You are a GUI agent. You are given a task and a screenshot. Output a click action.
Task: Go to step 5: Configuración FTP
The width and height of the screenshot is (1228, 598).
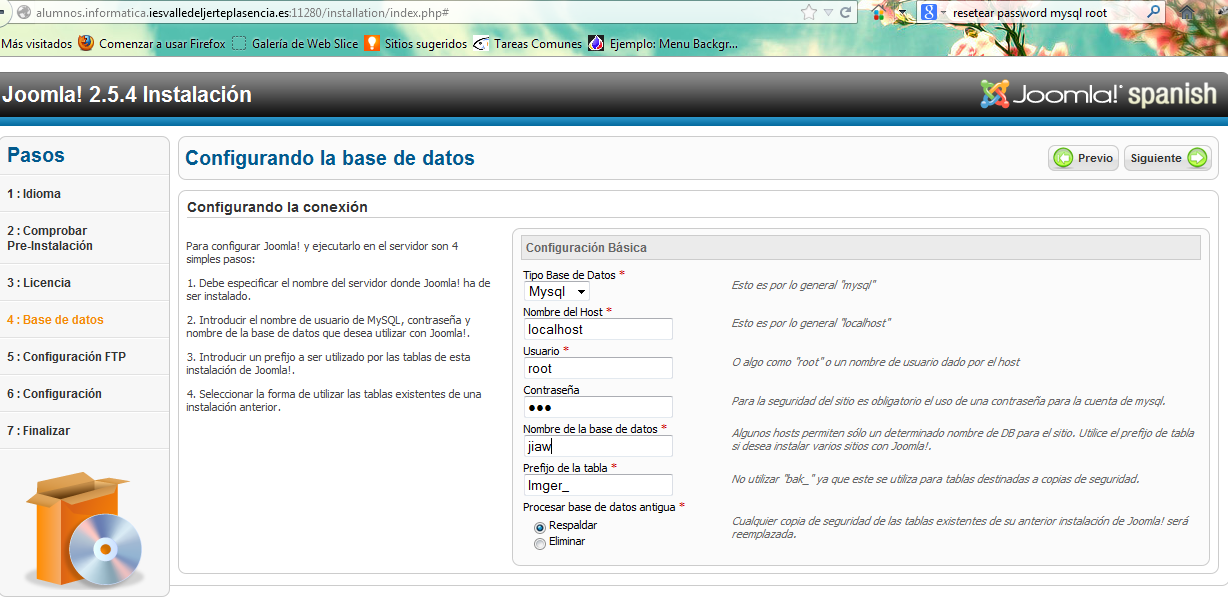coord(67,357)
